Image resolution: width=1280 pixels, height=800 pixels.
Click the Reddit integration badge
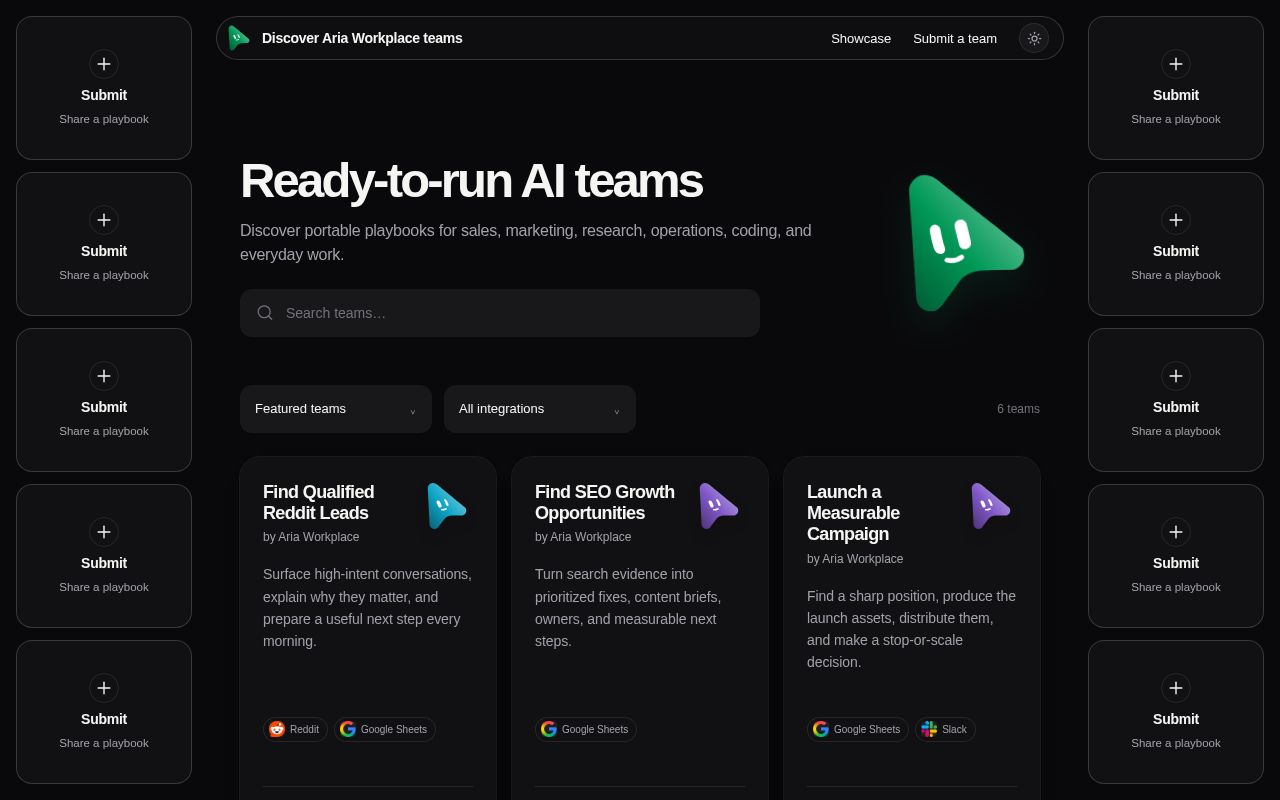(295, 729)
